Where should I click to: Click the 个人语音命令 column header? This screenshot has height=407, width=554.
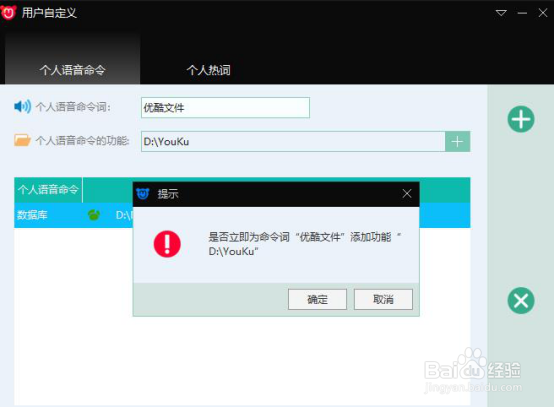[x=48, y=190]
